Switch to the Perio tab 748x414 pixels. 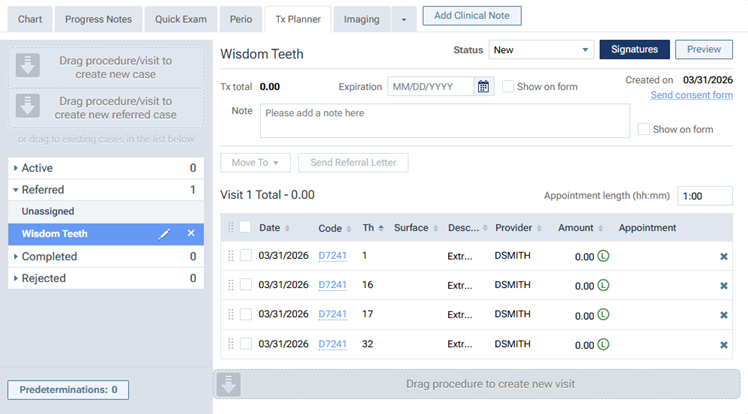click(240, 19)
